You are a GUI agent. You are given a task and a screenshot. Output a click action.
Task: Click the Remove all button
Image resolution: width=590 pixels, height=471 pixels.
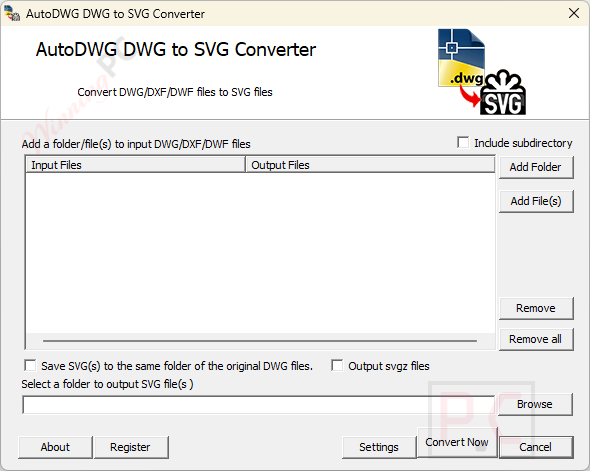coord(536,339)
